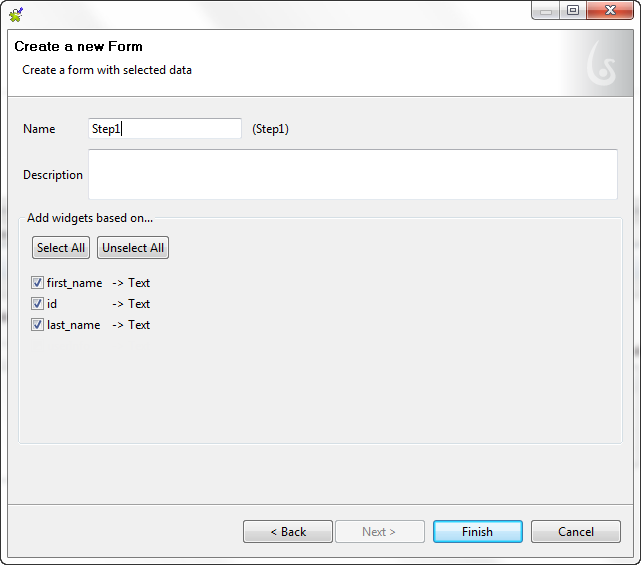Viewport: 641px width, 565px height.
Task: Click the Unselect All button
Action: (x=133, y=248)
